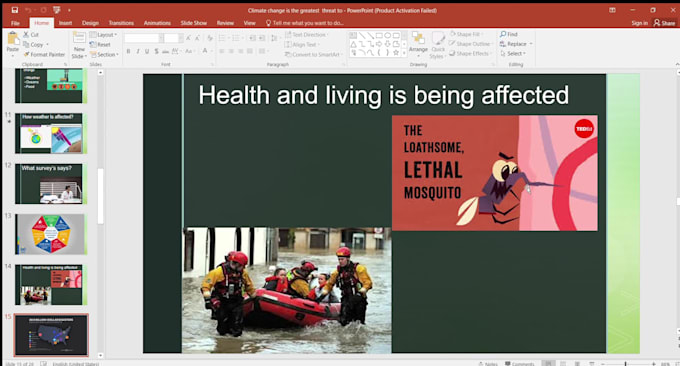Click the Share button
This screenshot has height=366, width=680.
click(x=664, y=23)
